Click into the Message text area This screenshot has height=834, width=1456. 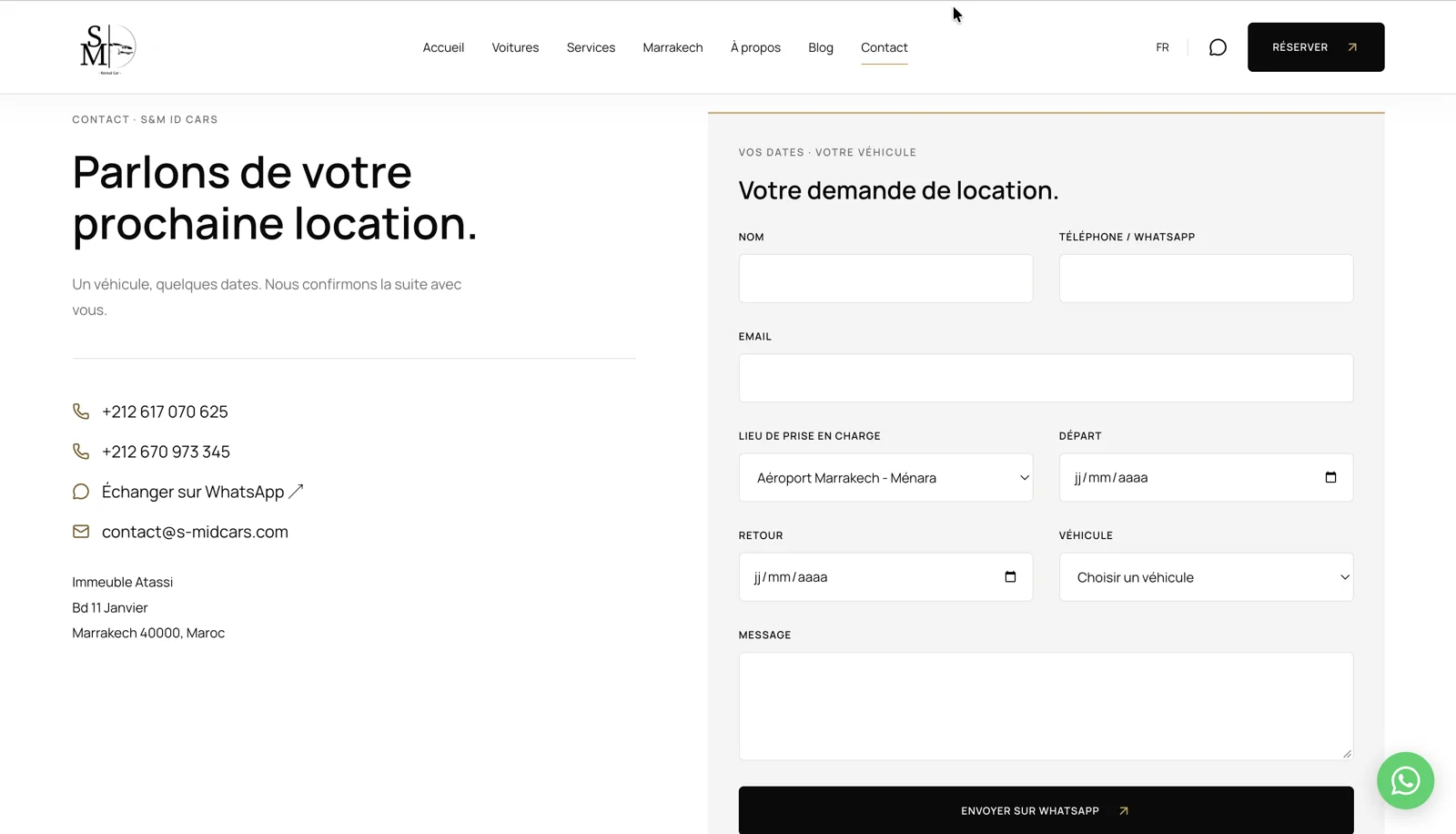[x=1046, y=707]
